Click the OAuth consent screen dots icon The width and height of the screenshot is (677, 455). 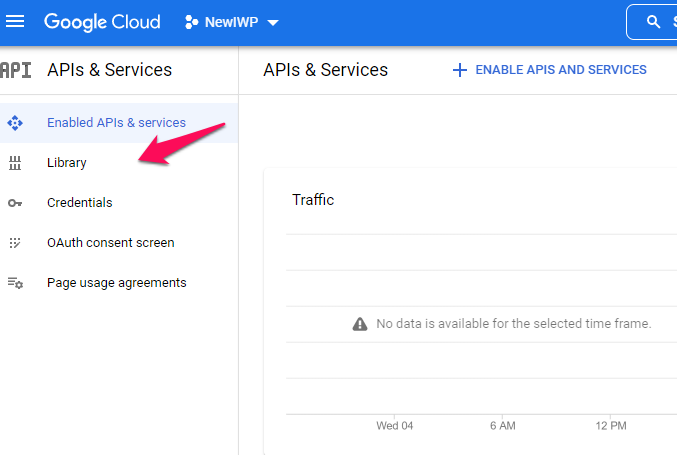15,243
